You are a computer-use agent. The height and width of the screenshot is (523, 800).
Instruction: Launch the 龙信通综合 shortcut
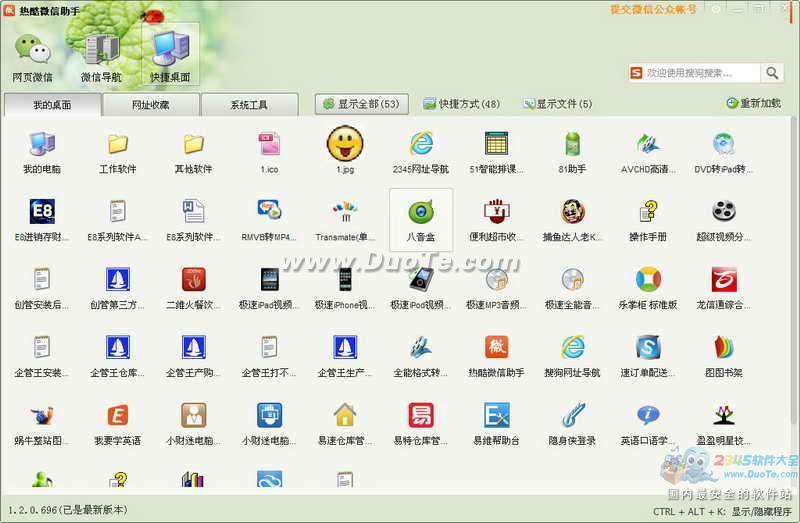(x=723, y=288)
